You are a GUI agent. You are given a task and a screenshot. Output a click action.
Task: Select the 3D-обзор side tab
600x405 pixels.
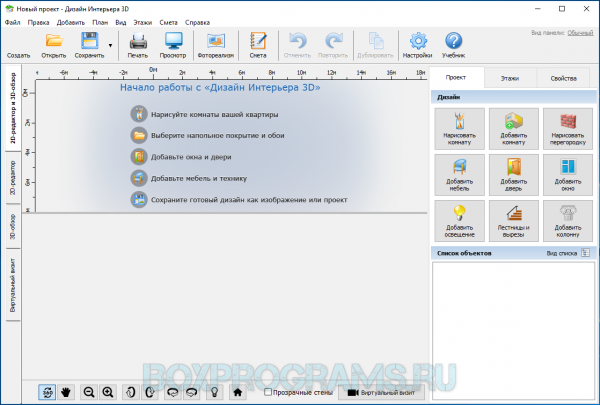pyautogui.click(x=13, y=227)
